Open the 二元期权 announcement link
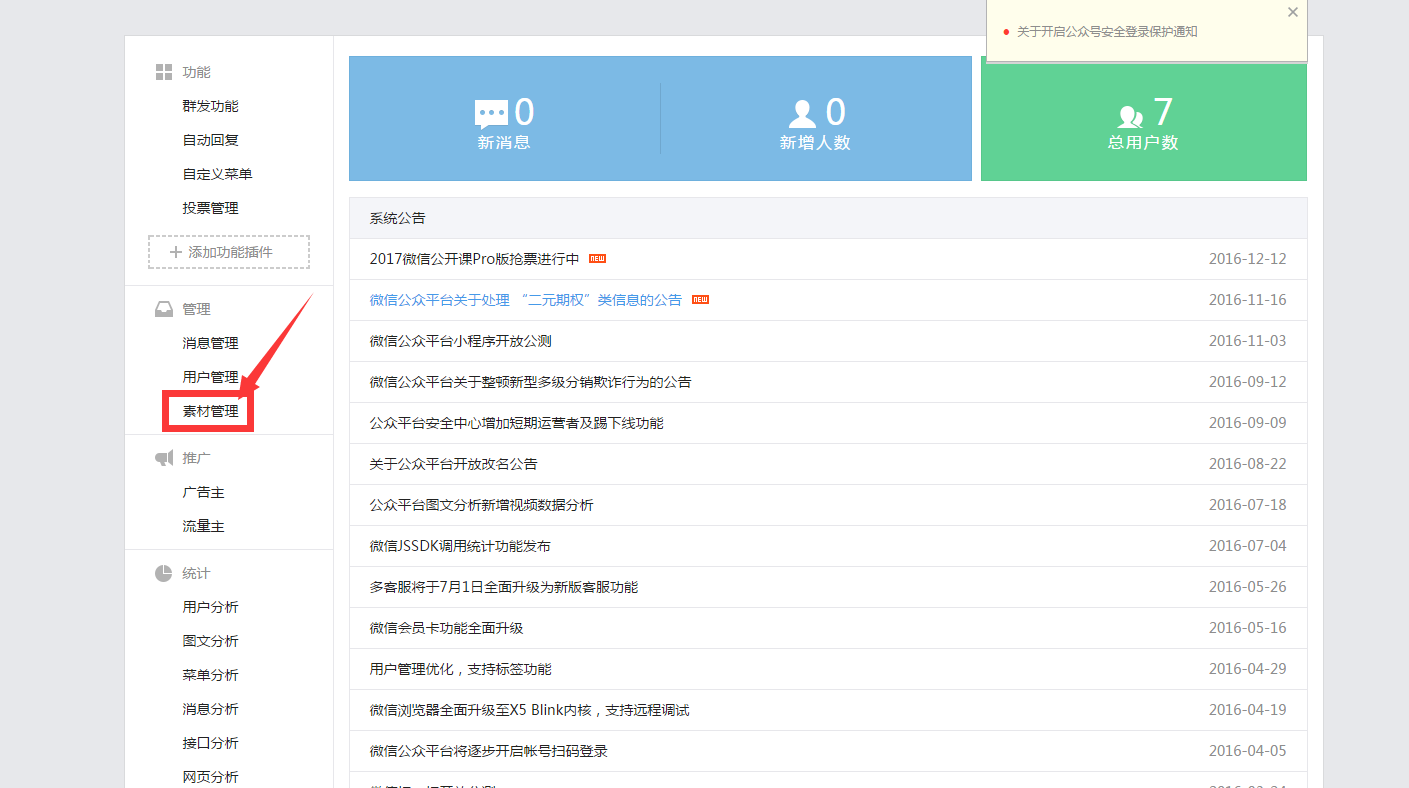Screen dimensions: 1409x788 pyautogui.click(x=525, y=300)
